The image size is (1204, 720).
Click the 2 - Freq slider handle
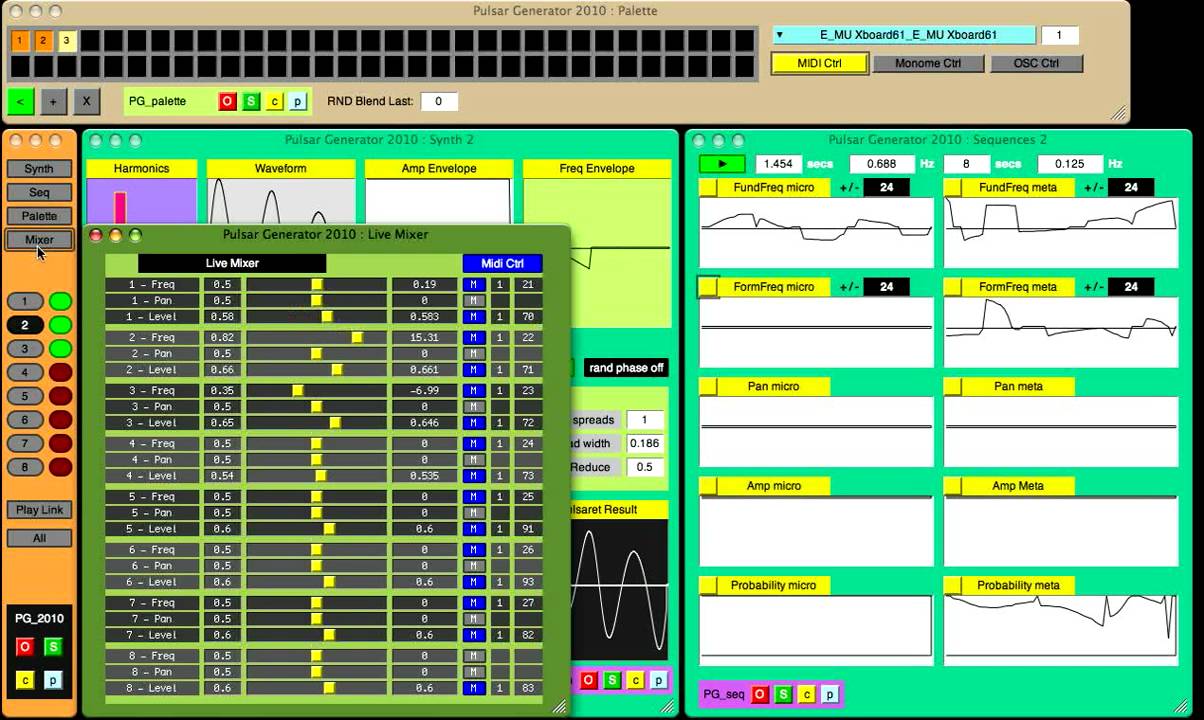click(357, 338)
